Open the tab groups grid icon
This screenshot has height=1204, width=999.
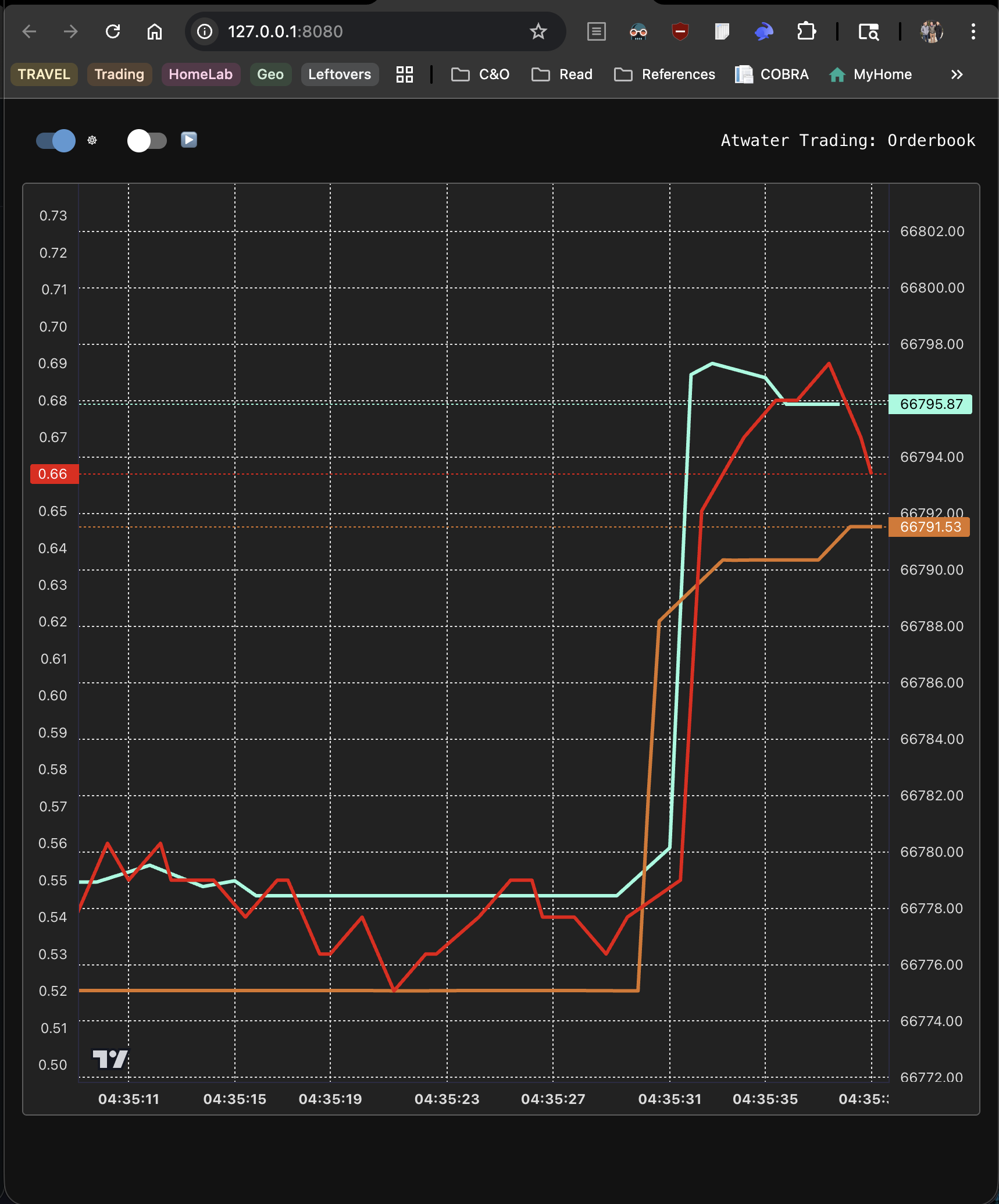[404, 74]
